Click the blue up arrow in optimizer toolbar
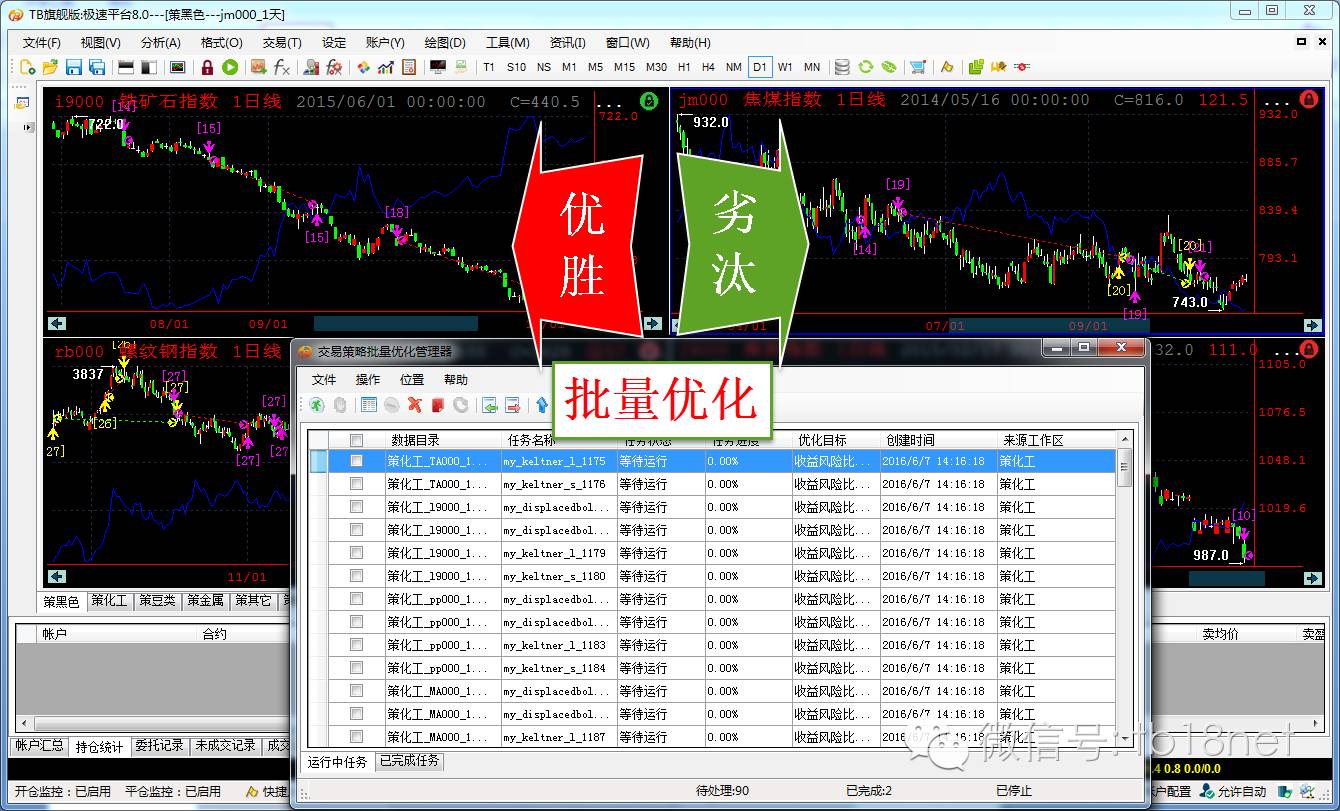Viewport: 1340px width, 811px height. [x=542, y=405]
